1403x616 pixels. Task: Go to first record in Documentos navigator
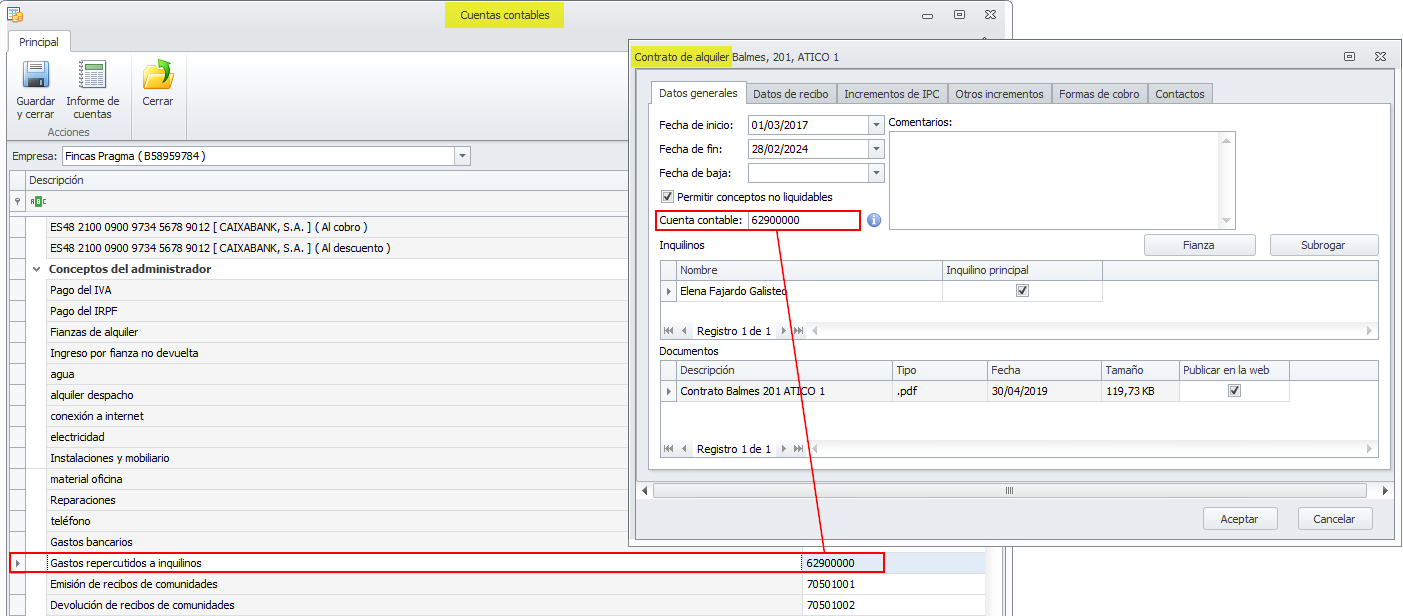point(669,449)
